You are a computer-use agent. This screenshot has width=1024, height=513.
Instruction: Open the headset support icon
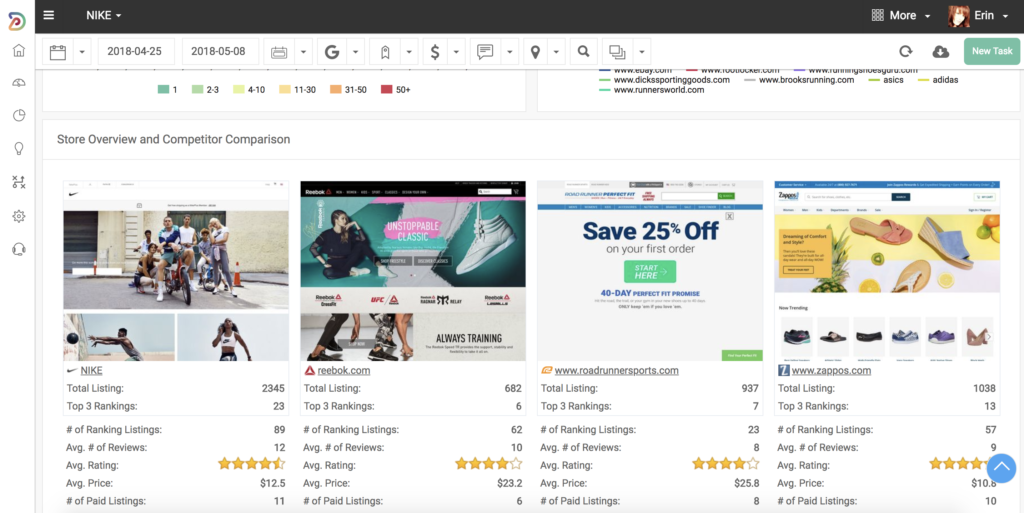coord(19,249)
